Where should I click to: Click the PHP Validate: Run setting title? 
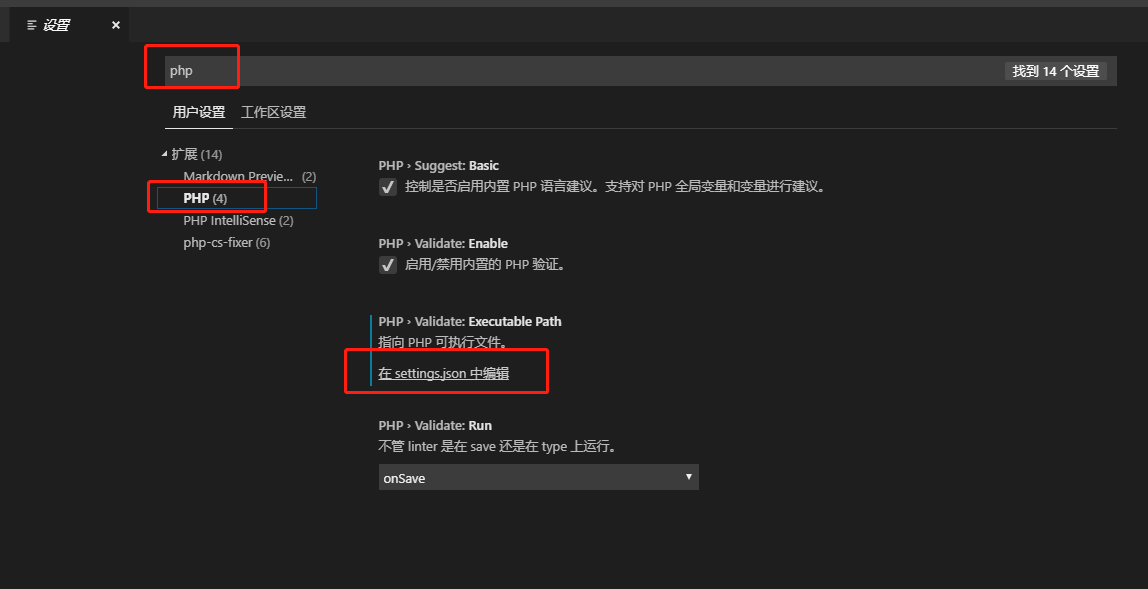click(434, 424)
